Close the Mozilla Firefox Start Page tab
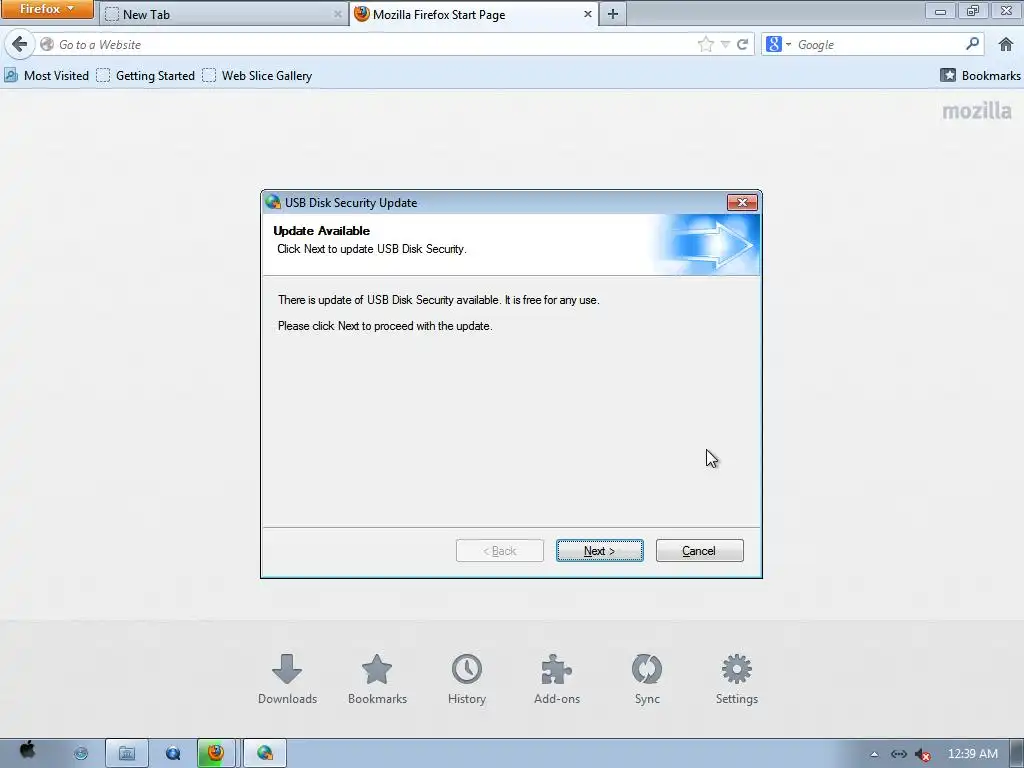1024x768 pixels. (587, 14)
